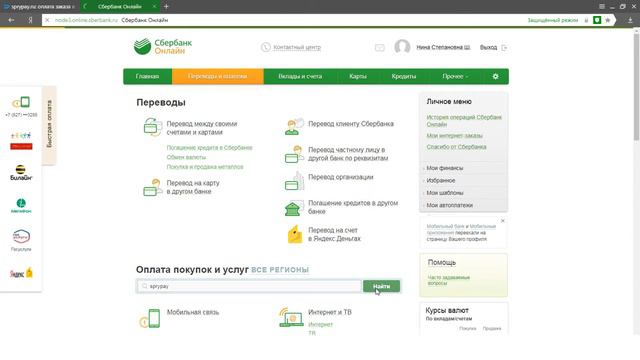Screen dimensions: 640x360
Task: Open settings gear in green menu
Action: (x=495, y=76)
